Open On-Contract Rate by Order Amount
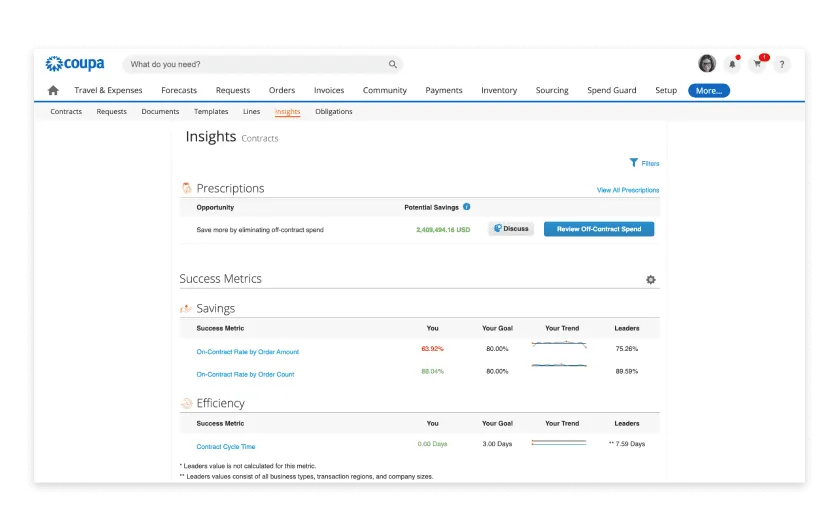 pyautogui.click(x=248, y=352)
